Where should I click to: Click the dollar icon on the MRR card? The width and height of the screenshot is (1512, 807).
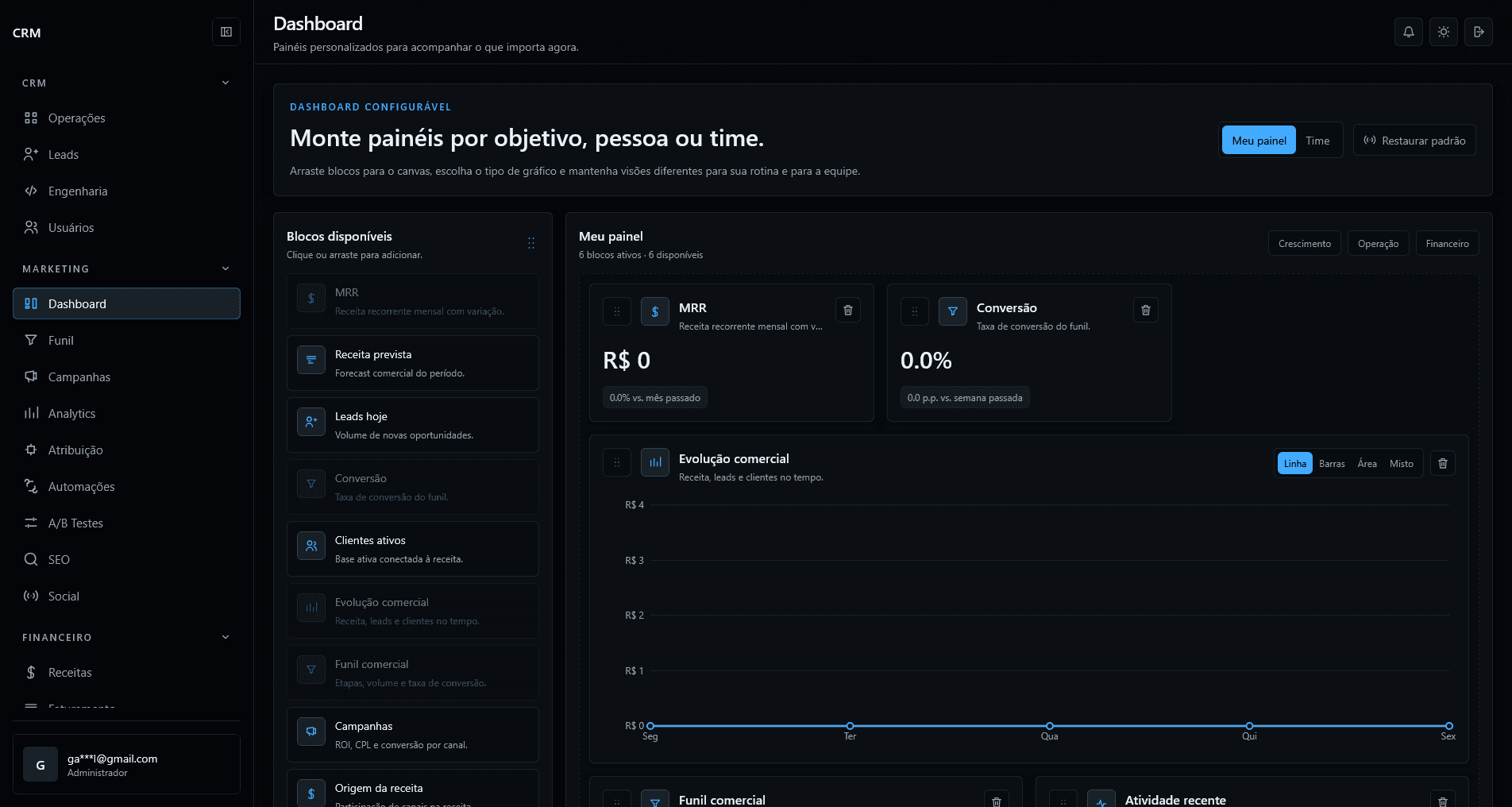point(654,311)
